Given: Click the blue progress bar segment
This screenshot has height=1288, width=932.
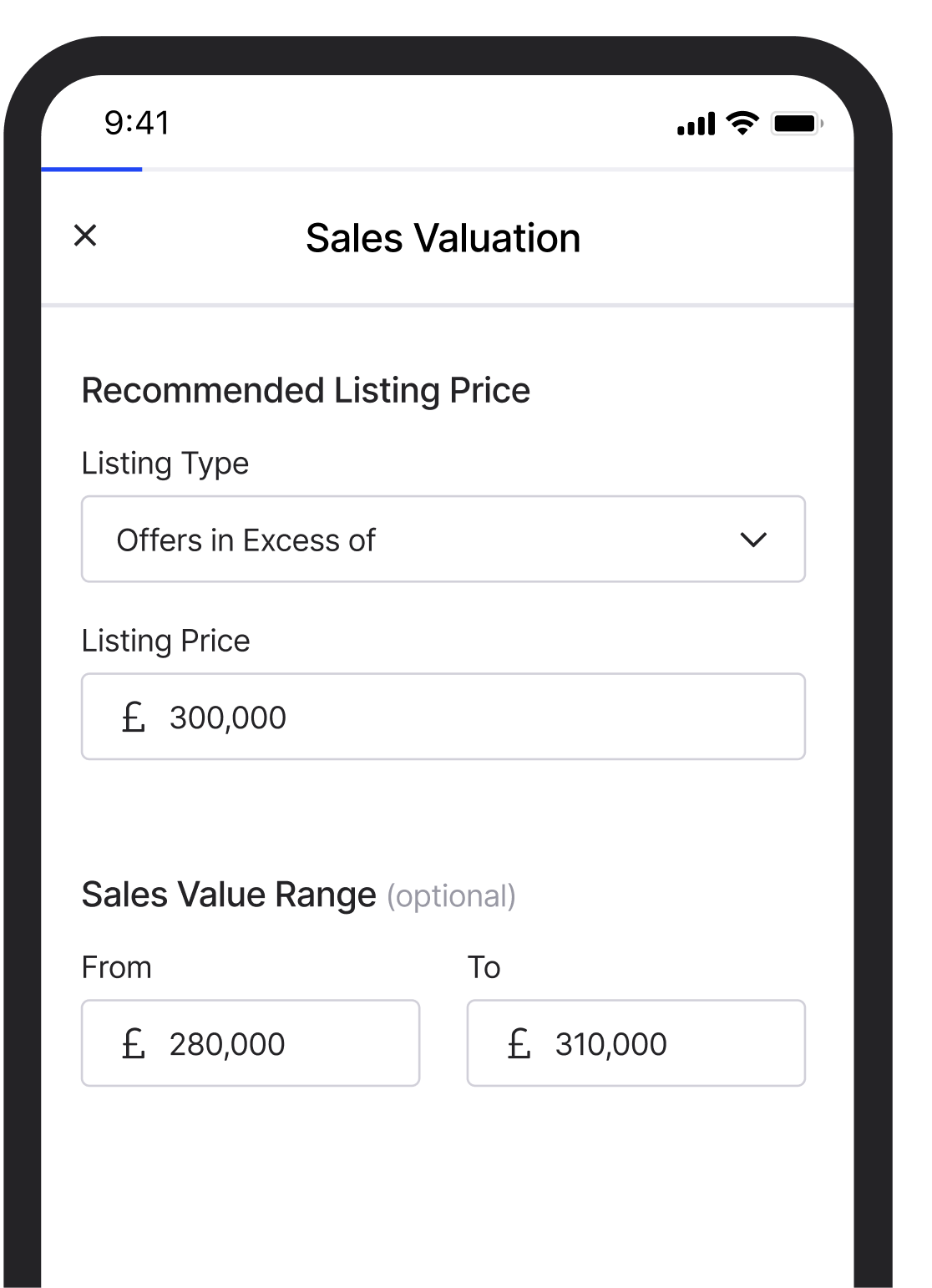Looking at the screenshot, I should (x=92, y=170).
